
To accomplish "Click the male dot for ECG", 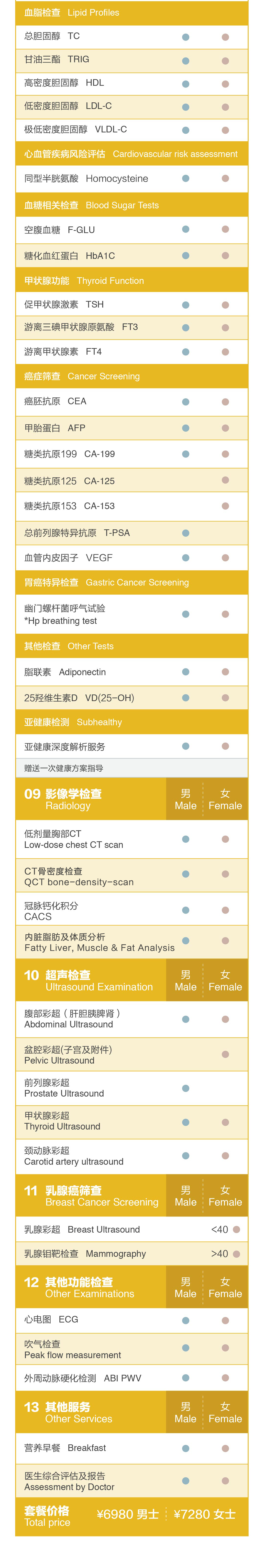I will point(185,1320).
